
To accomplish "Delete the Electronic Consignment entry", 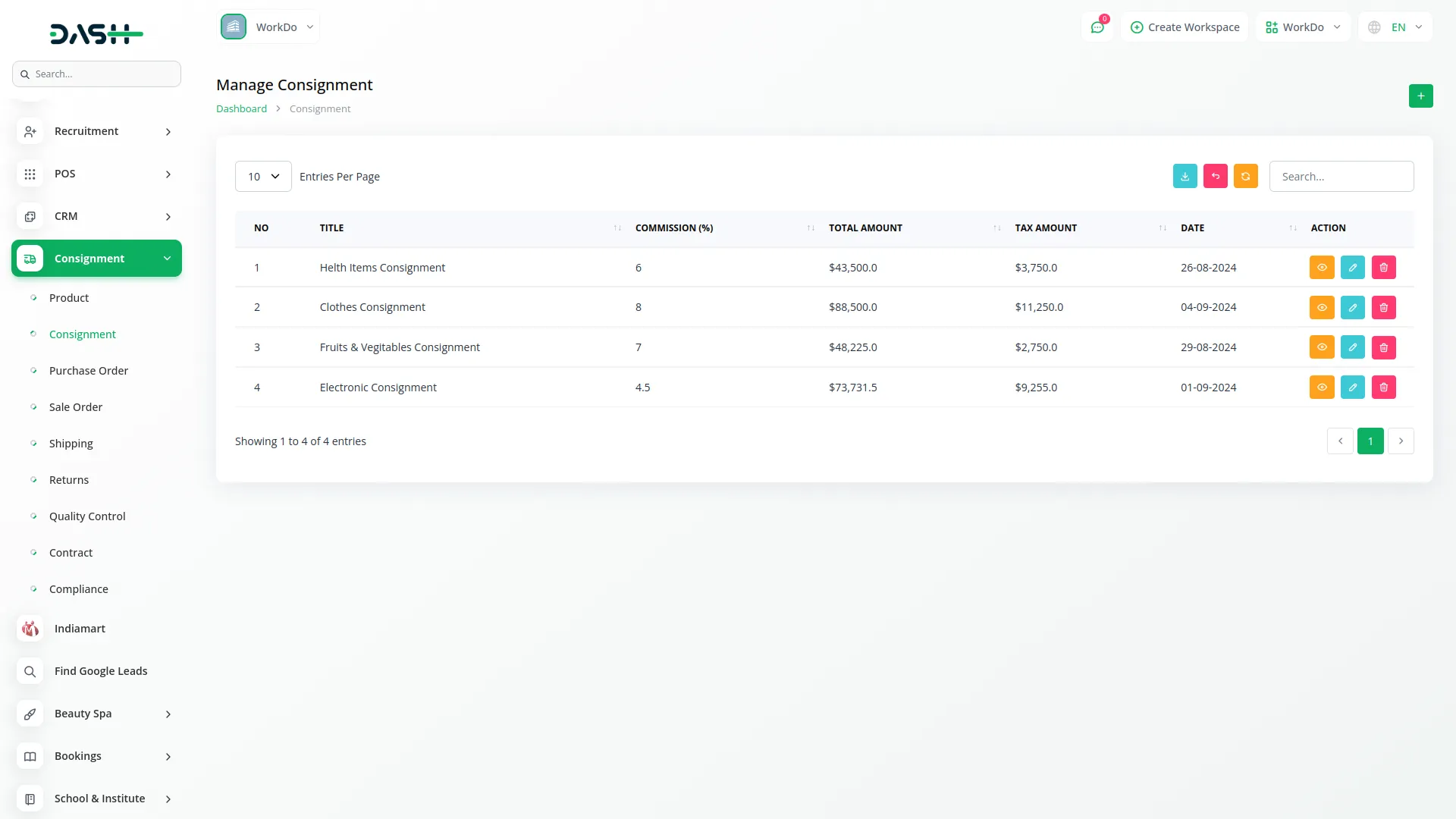I will (1383, 388).
